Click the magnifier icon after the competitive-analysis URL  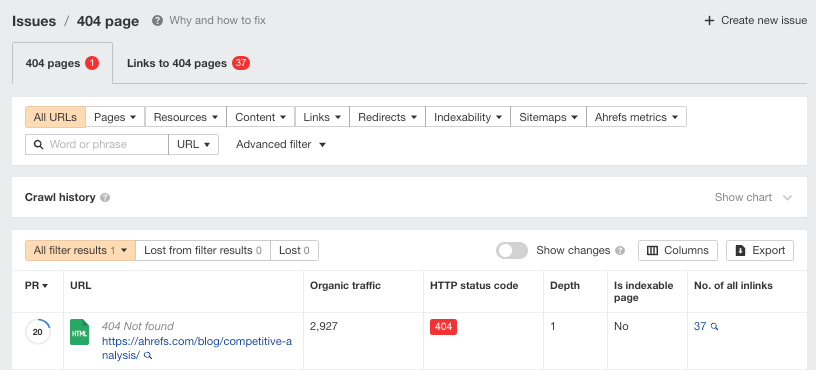148,356
